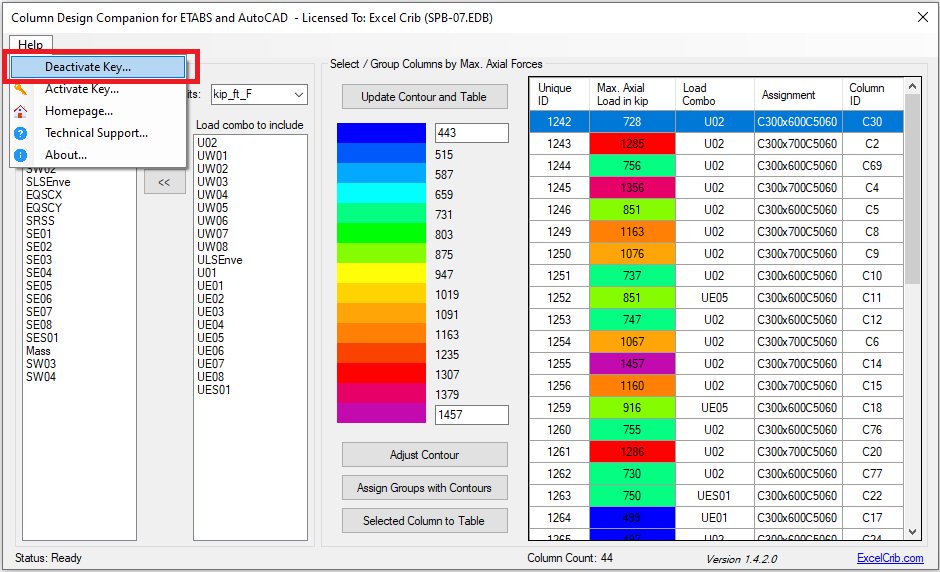Click Assign Groups with Contours
The image size is (940, 572).
click(x=424, y=488)
